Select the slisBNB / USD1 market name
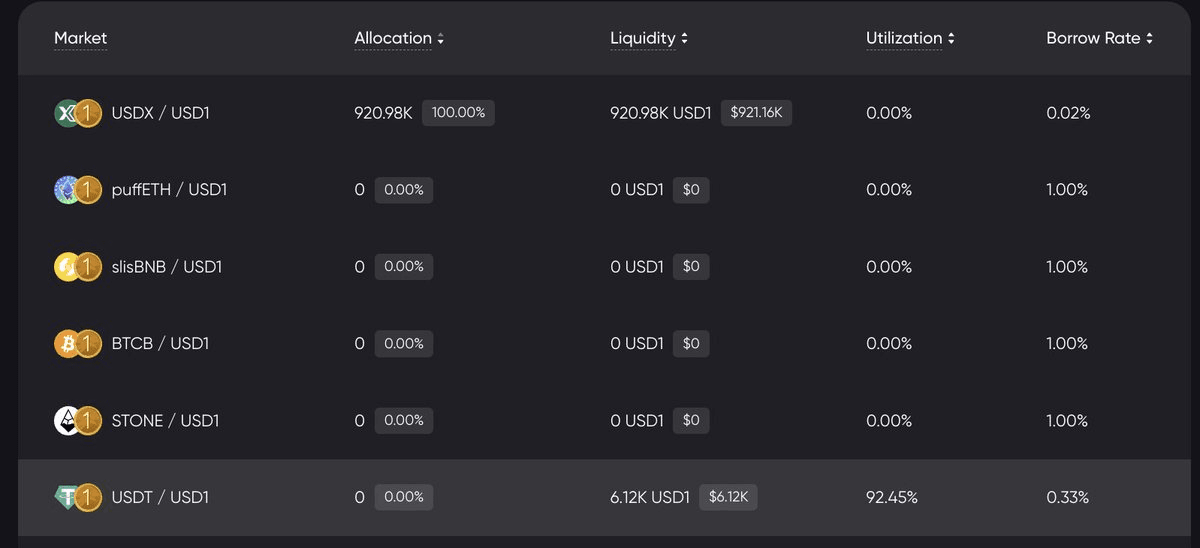 [167, 267]
